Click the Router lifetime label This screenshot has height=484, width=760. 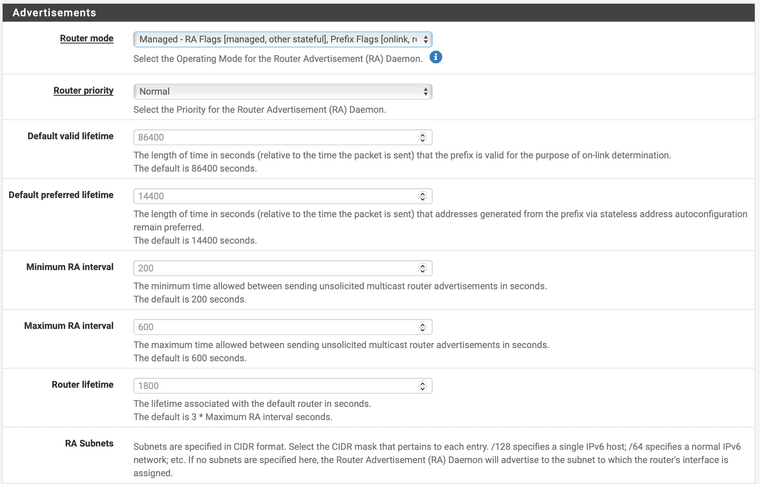(x=82, y=385)
